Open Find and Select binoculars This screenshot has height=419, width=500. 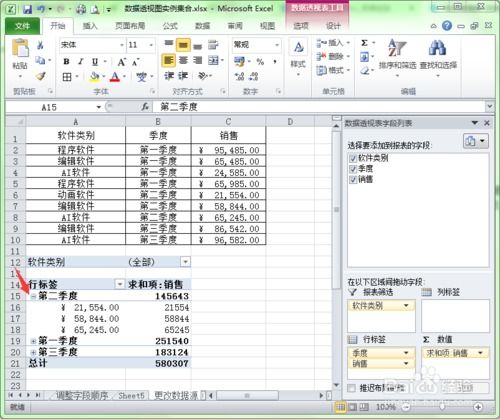[438, 57]
